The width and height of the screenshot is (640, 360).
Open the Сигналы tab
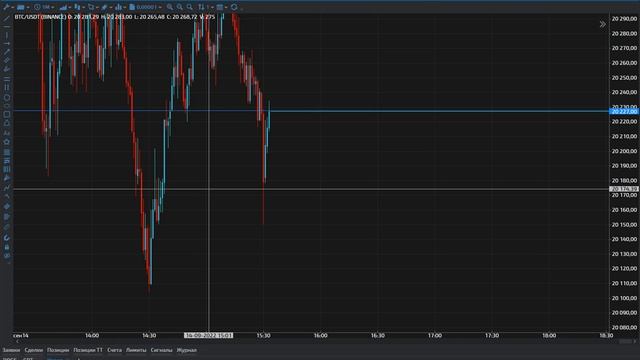(x=161, y=350)
